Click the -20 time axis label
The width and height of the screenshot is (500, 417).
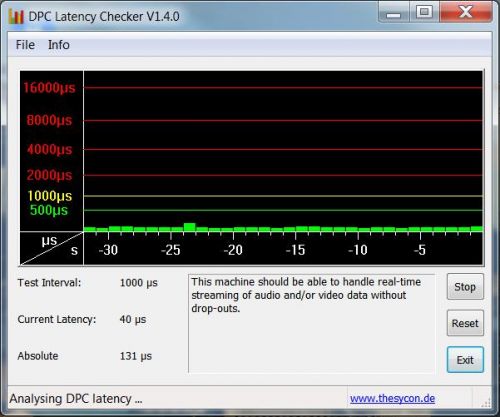[x=233, y=250]
